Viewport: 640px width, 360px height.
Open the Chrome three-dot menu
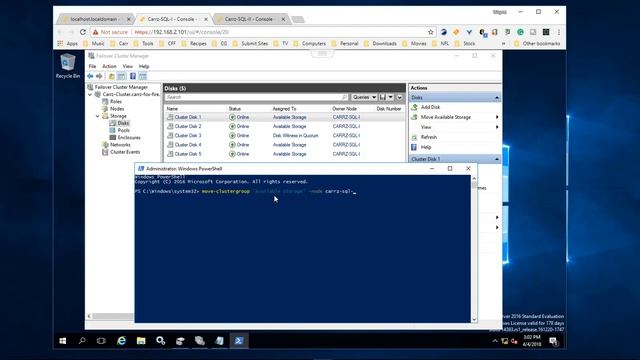[558, 32]
